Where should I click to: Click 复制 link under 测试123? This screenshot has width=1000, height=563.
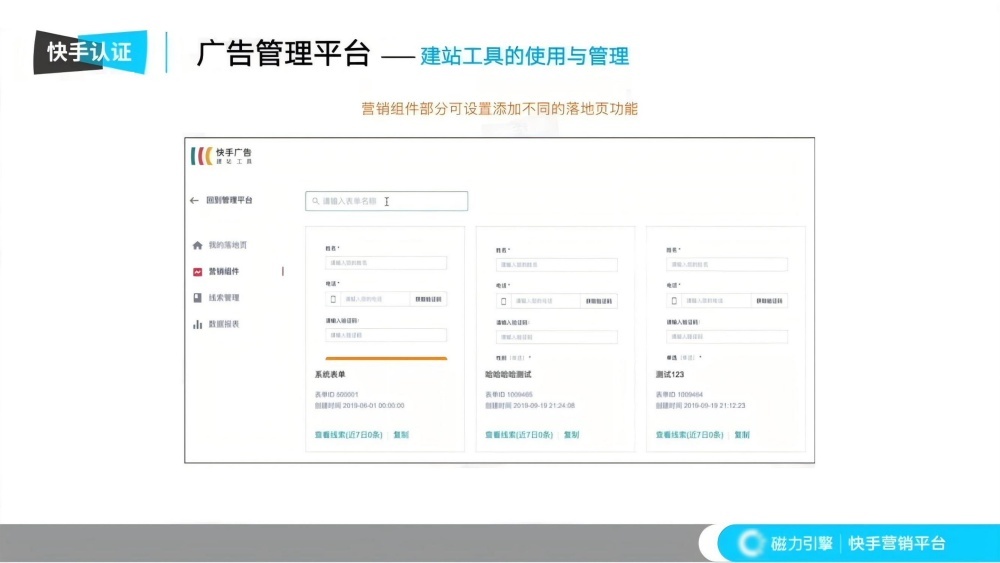click(742, 435)
